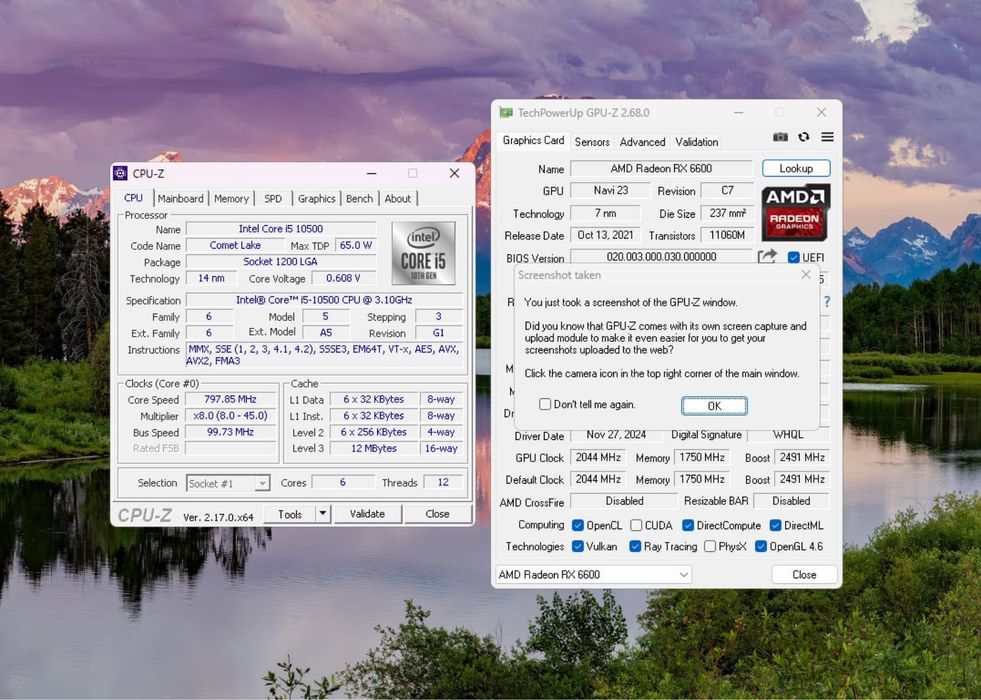Click the Validate button in CPU-Z
The image size is (981, 700).
point(367,514)
